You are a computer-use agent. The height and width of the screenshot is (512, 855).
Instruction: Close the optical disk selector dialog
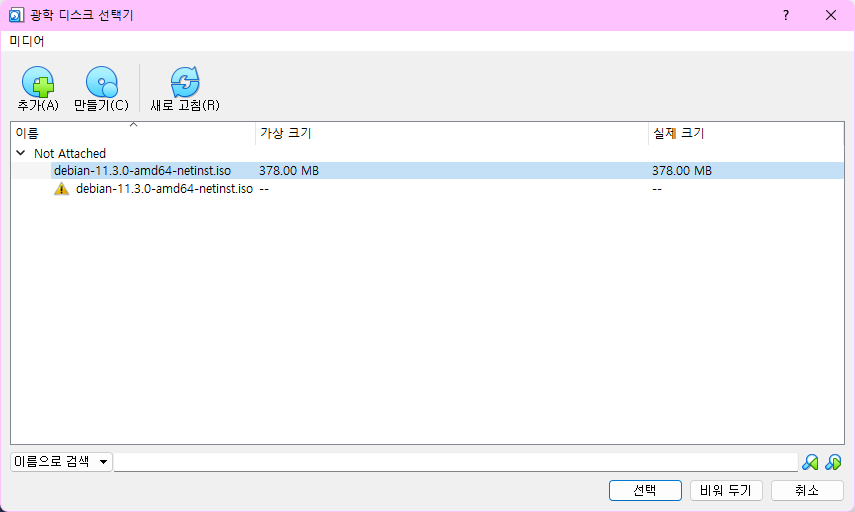coord(830,15)
